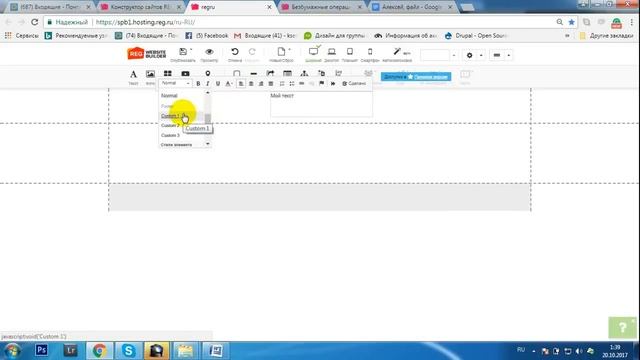640x360 pixels.
Task: Insert a gallery grid element
Action: click(x=167, y=73)
